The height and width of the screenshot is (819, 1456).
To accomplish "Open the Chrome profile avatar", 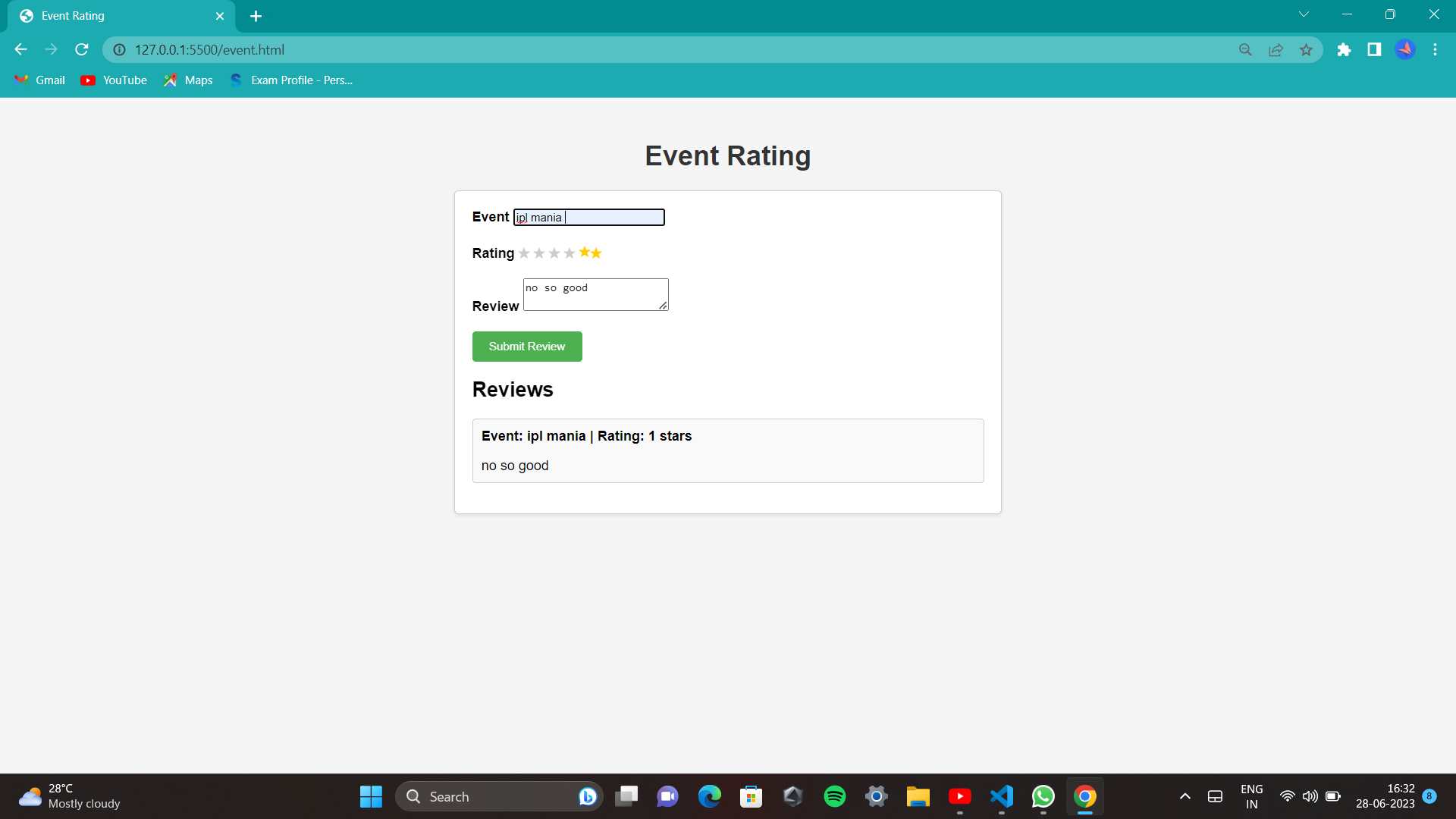I will click(x=1404, y=50).
